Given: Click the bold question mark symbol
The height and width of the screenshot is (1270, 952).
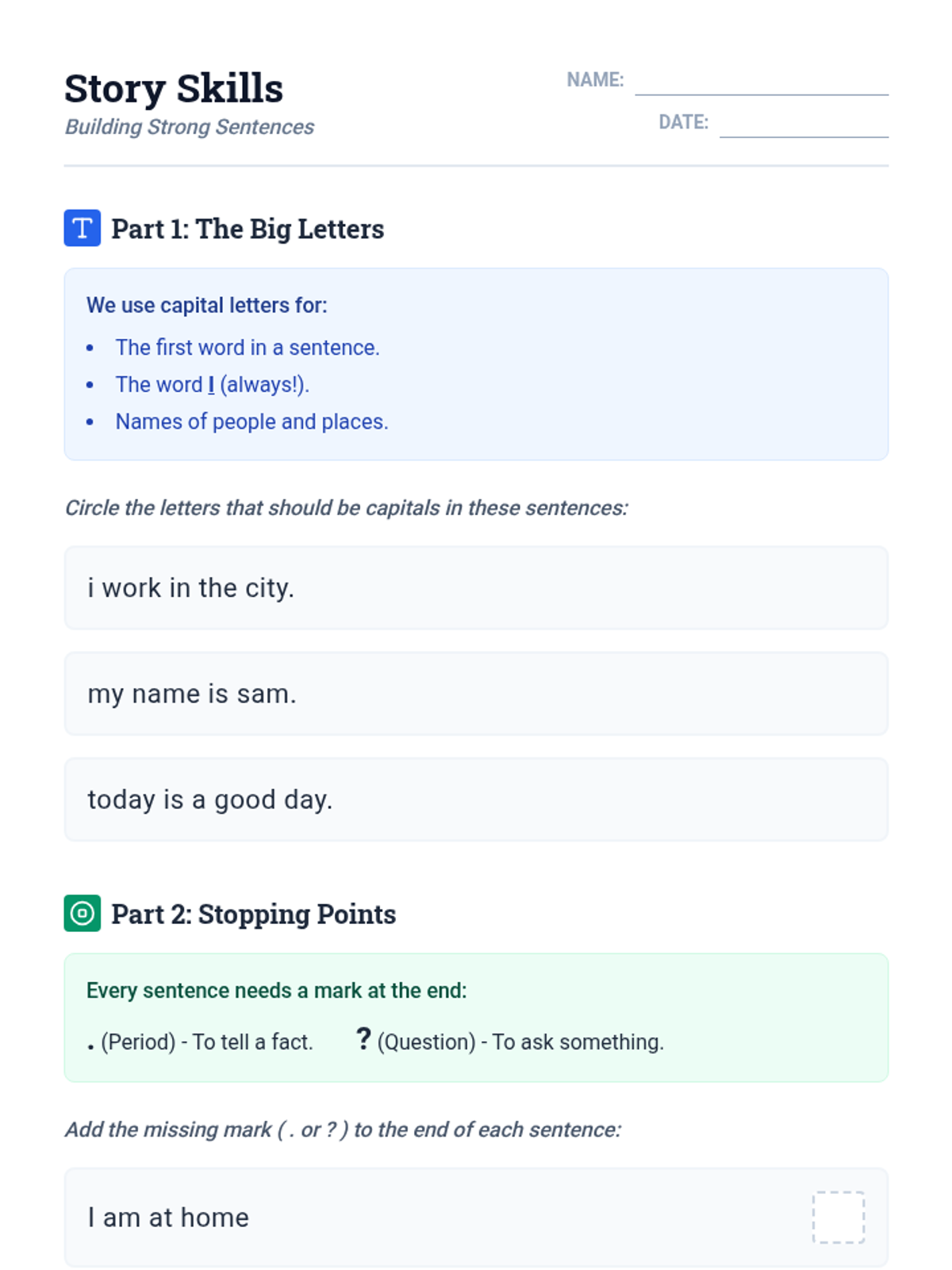Looking at the screenshot, I should [363, 1038].
